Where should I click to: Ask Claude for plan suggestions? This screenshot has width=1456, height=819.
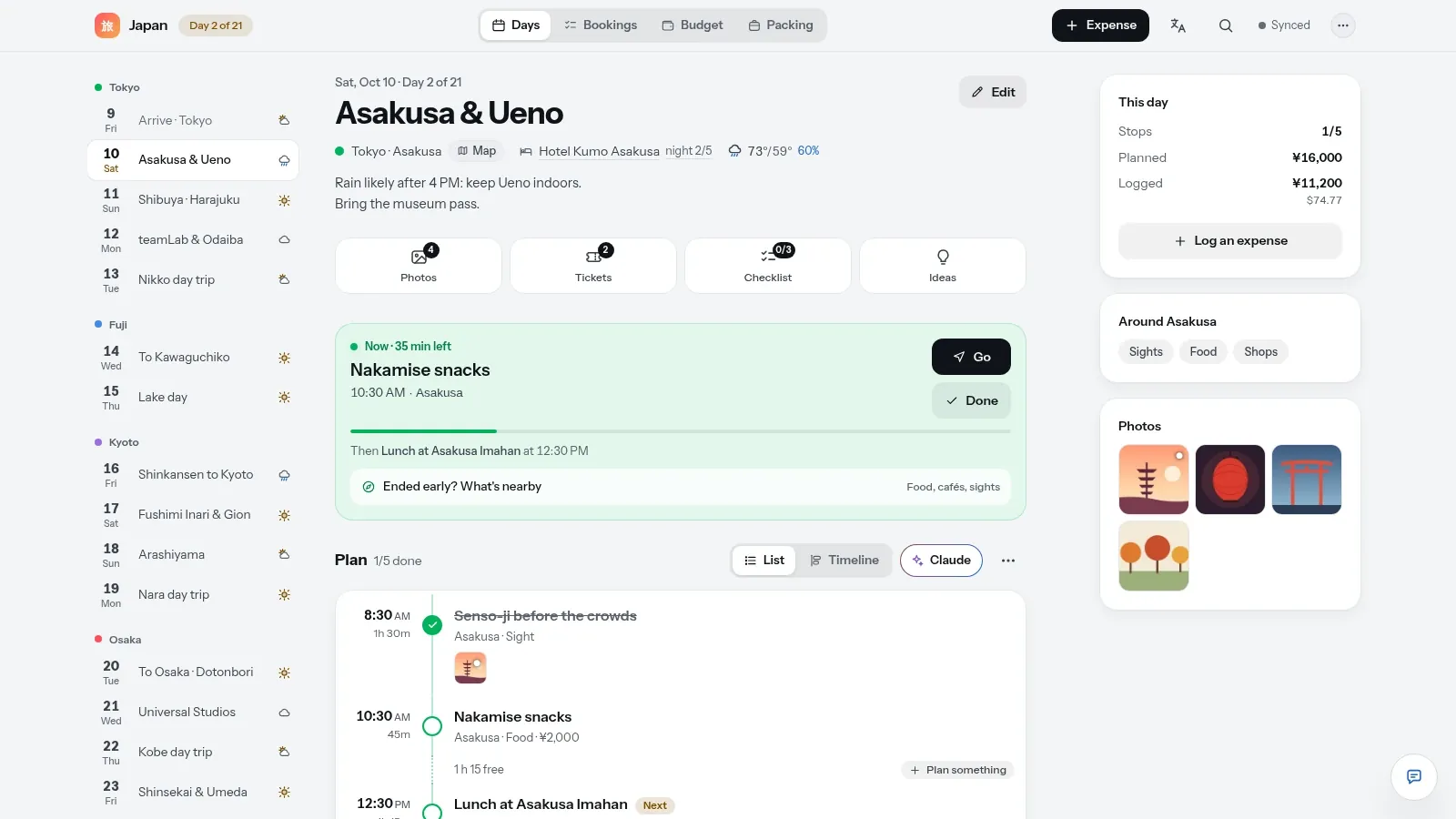[x=941, y=561]
